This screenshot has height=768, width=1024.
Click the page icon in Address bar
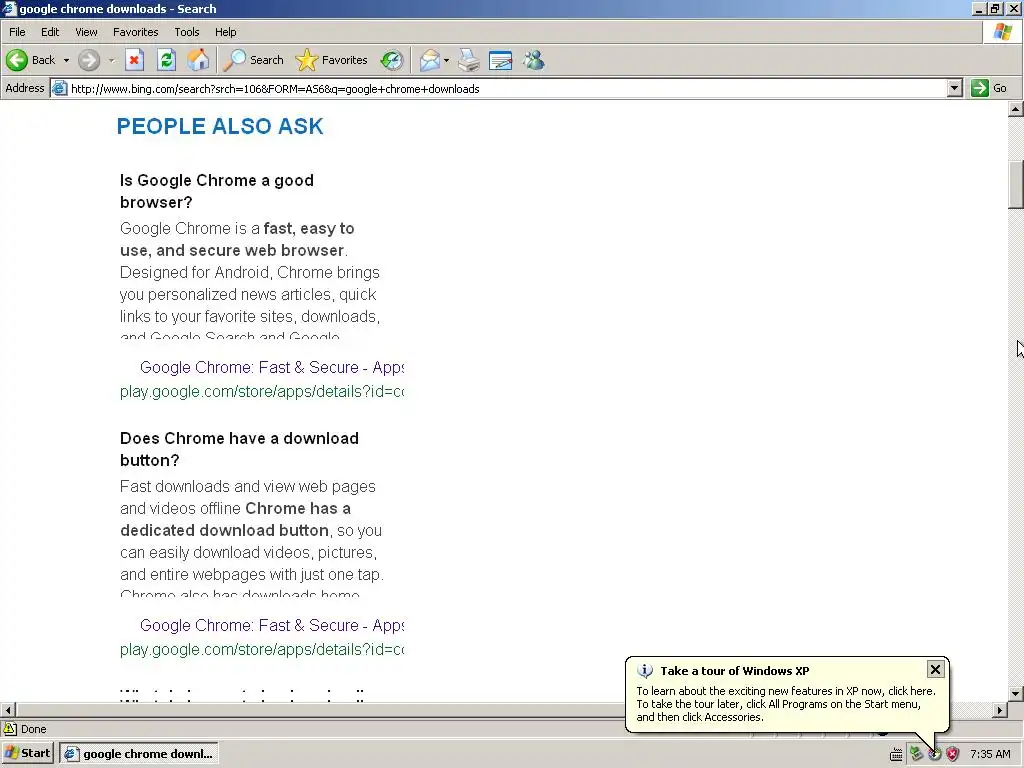click(x=59, y=88)
